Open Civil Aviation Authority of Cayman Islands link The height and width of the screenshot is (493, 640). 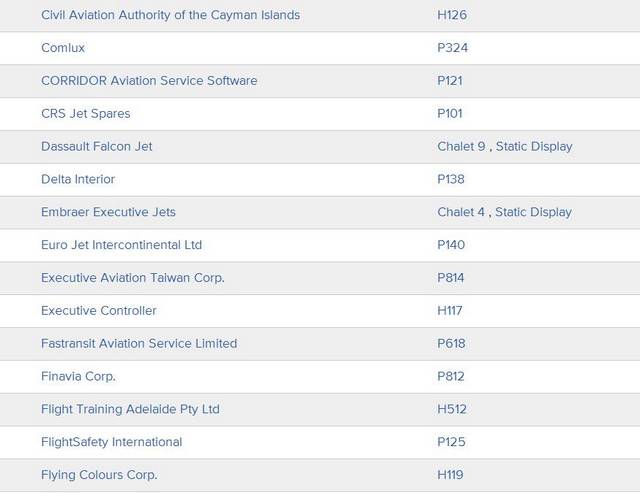pyautogui.click(x=170, y=15)
